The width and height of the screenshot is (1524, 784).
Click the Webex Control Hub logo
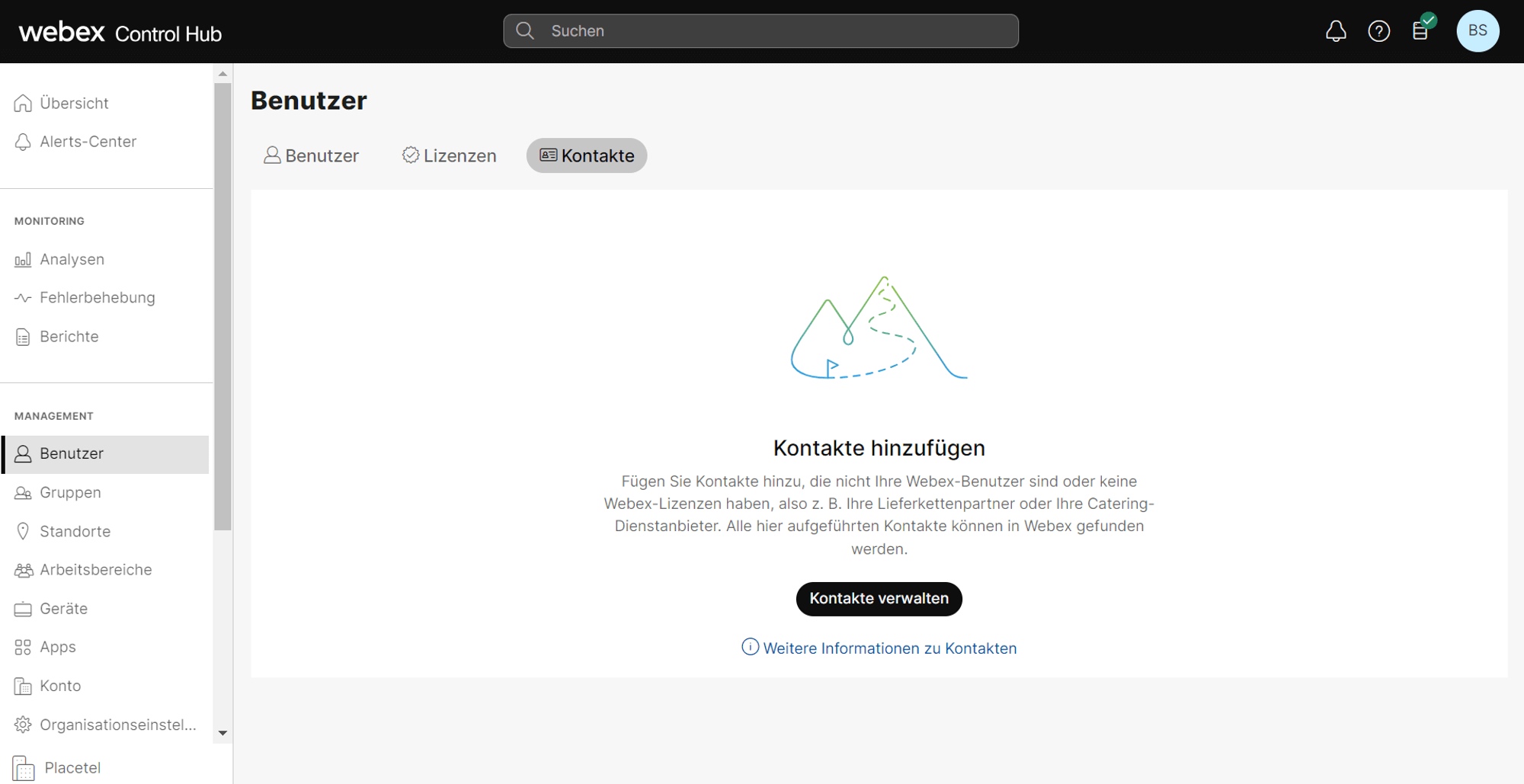point(120,32)
